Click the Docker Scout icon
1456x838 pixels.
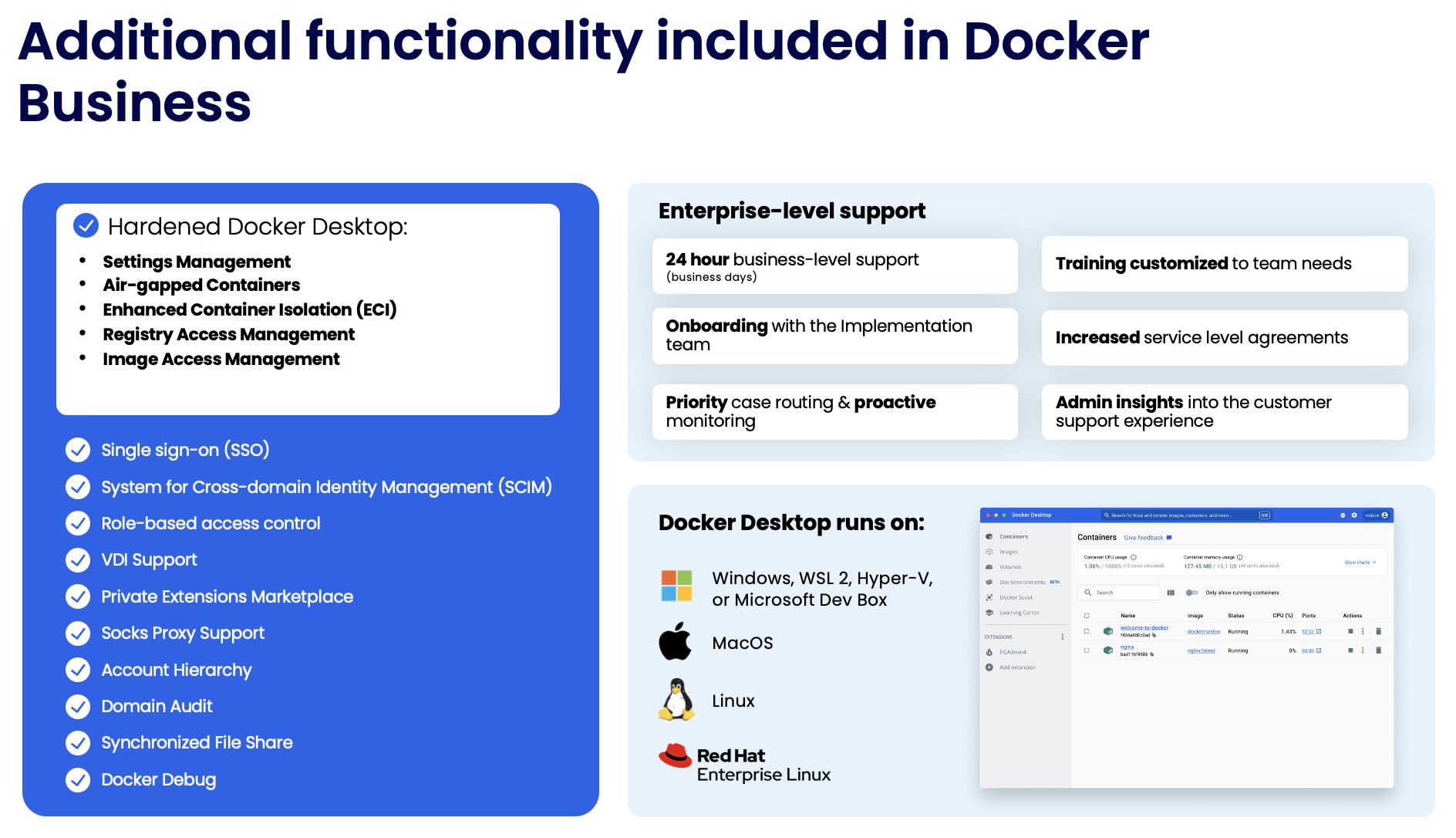[989, 597]
